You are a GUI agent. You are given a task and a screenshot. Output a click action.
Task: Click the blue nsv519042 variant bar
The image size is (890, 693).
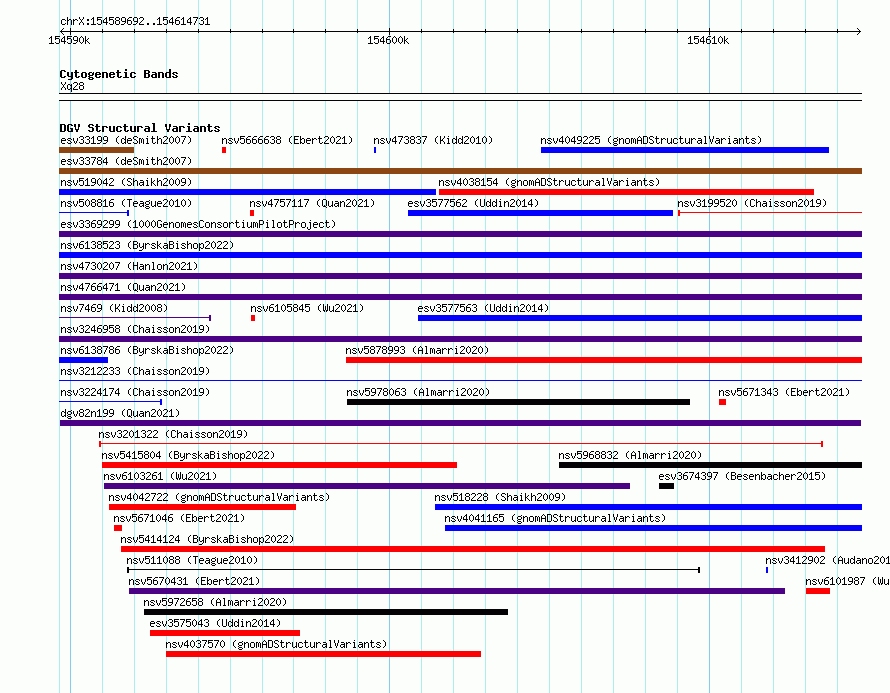[247, 192]
